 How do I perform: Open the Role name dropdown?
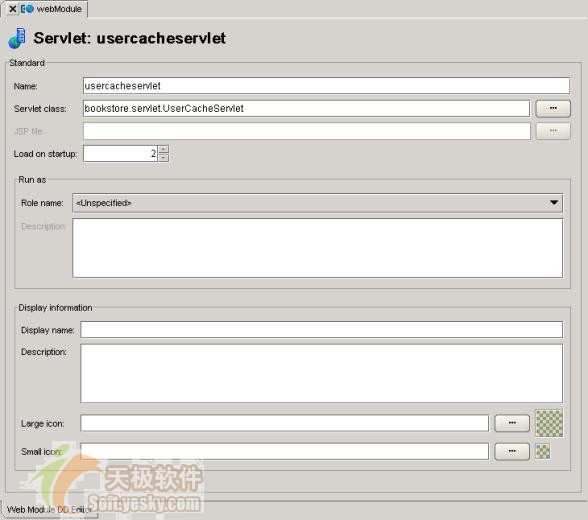pos(318,203)
